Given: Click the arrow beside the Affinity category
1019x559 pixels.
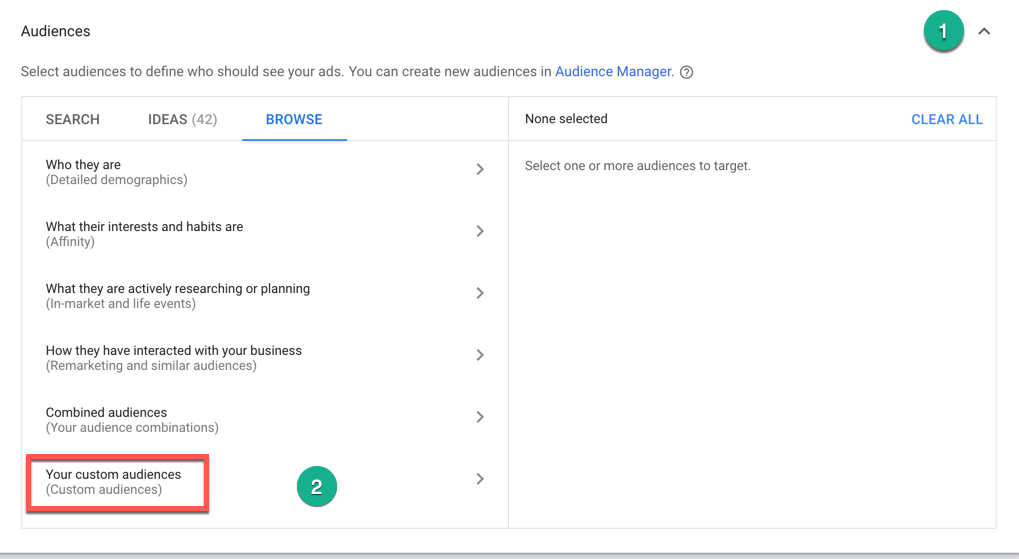Looking at the screenshot, I should [480, 232].
